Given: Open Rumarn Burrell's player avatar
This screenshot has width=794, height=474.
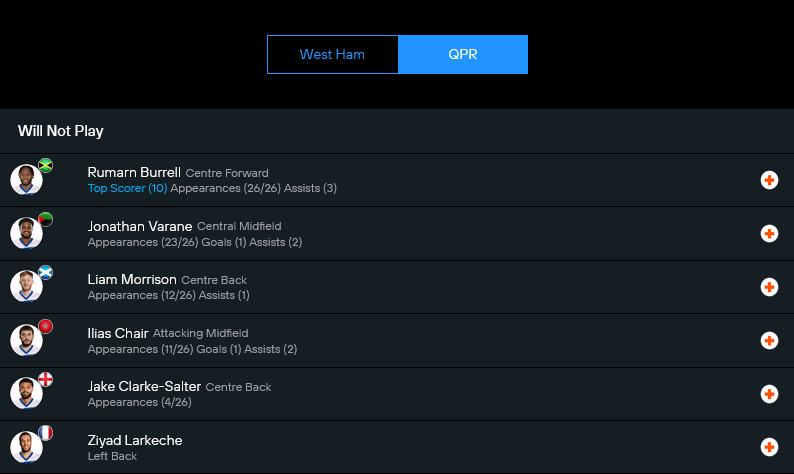Looking at the screenshot, I should (x=26, y=180).
